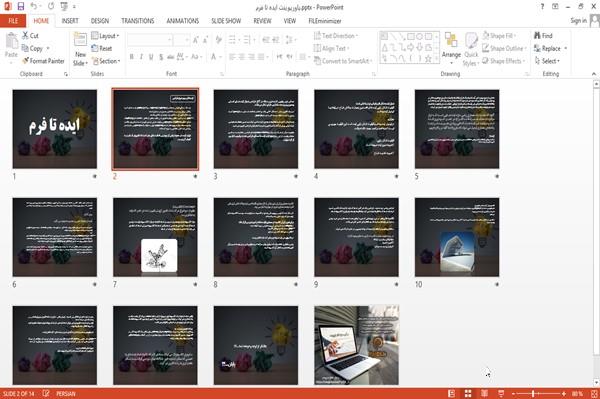600x399 pixels.
Task: Open the Shape Fill dropdown
Action: click(499, 36)
